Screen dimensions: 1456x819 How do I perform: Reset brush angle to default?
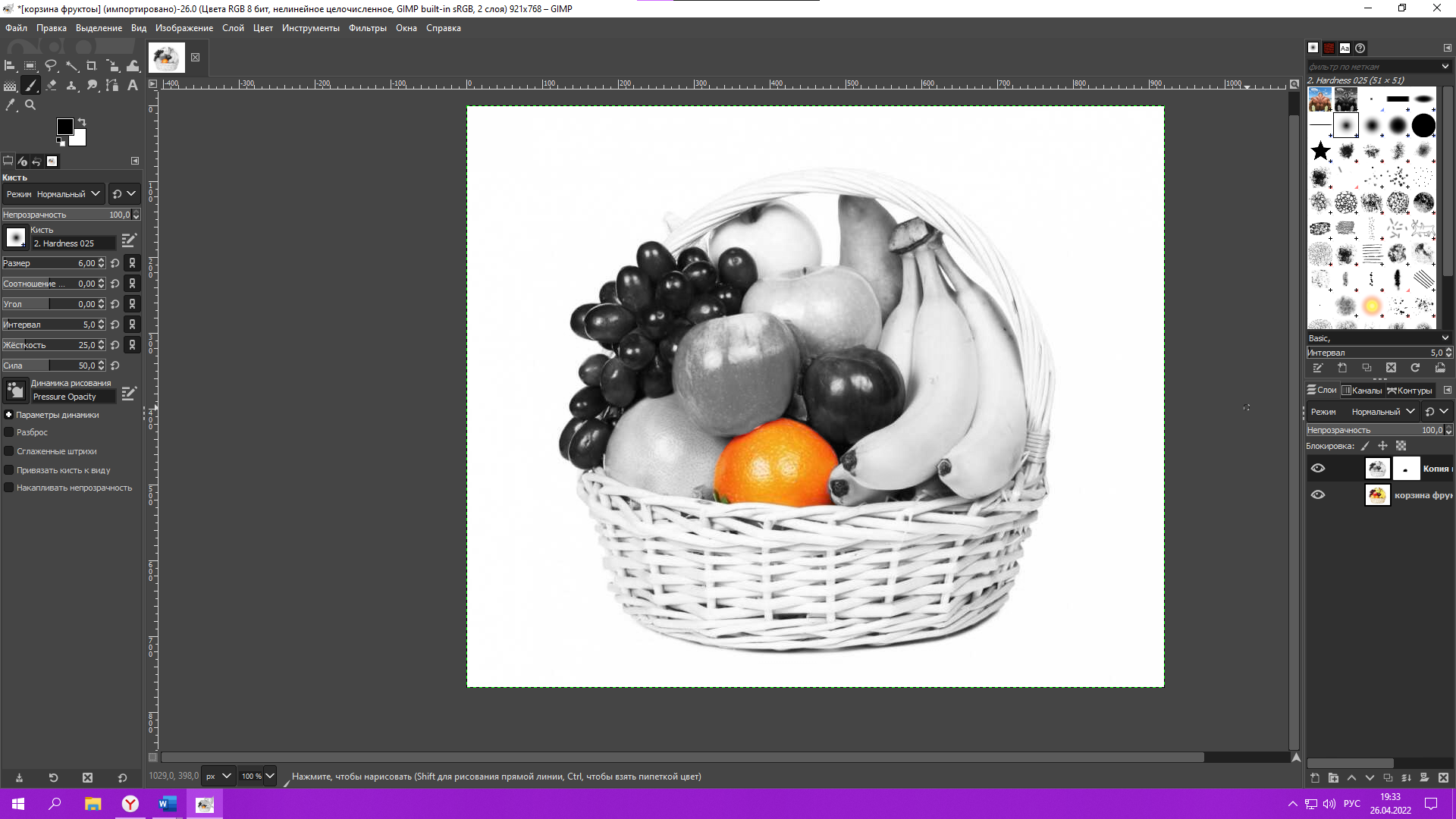point(115,304)
